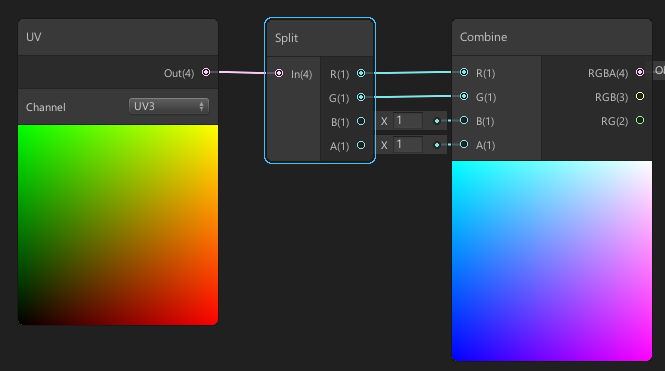Click the RGBA(4) label on Combine node
Screen dimensions: 665x371
[x=608, y=73]
